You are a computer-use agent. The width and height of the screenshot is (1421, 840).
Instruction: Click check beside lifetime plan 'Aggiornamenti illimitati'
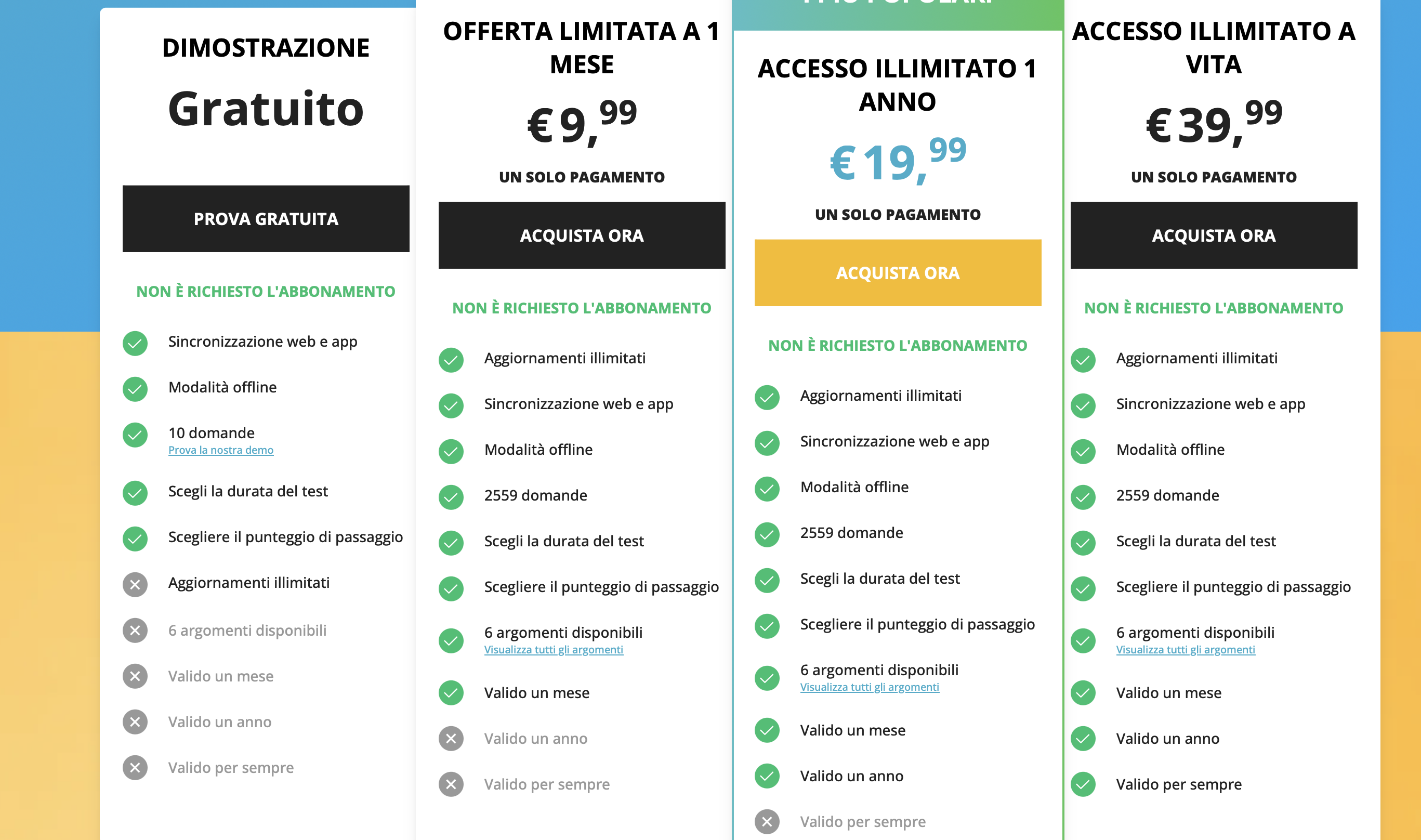1083,359
